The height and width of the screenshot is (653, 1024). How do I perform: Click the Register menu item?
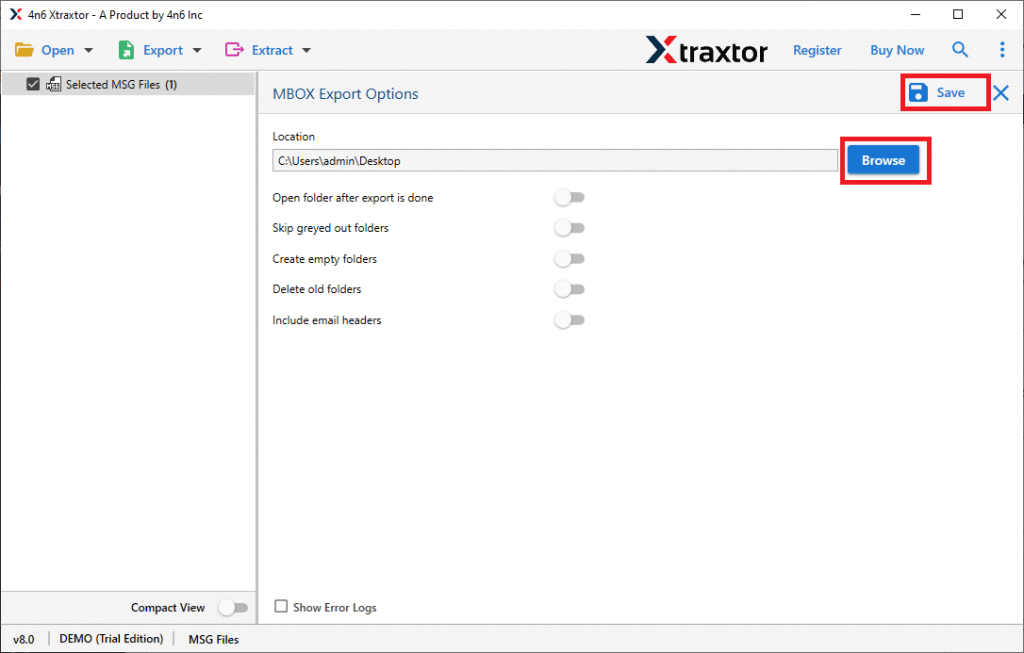(x=817, y=49)
